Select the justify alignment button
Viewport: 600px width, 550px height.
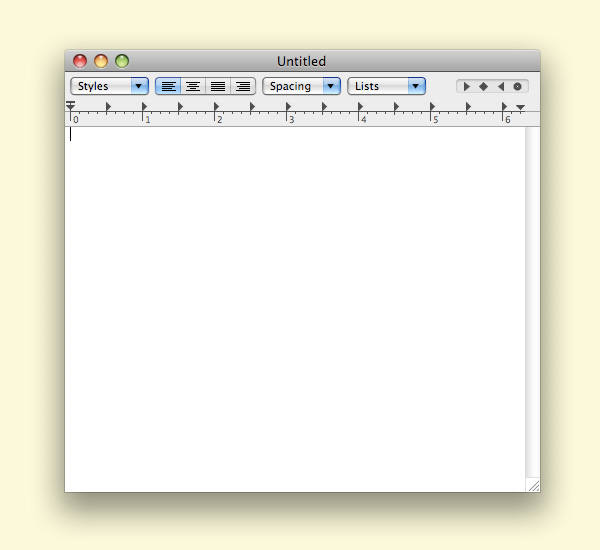pyautogui.click(x=218, y=86)
